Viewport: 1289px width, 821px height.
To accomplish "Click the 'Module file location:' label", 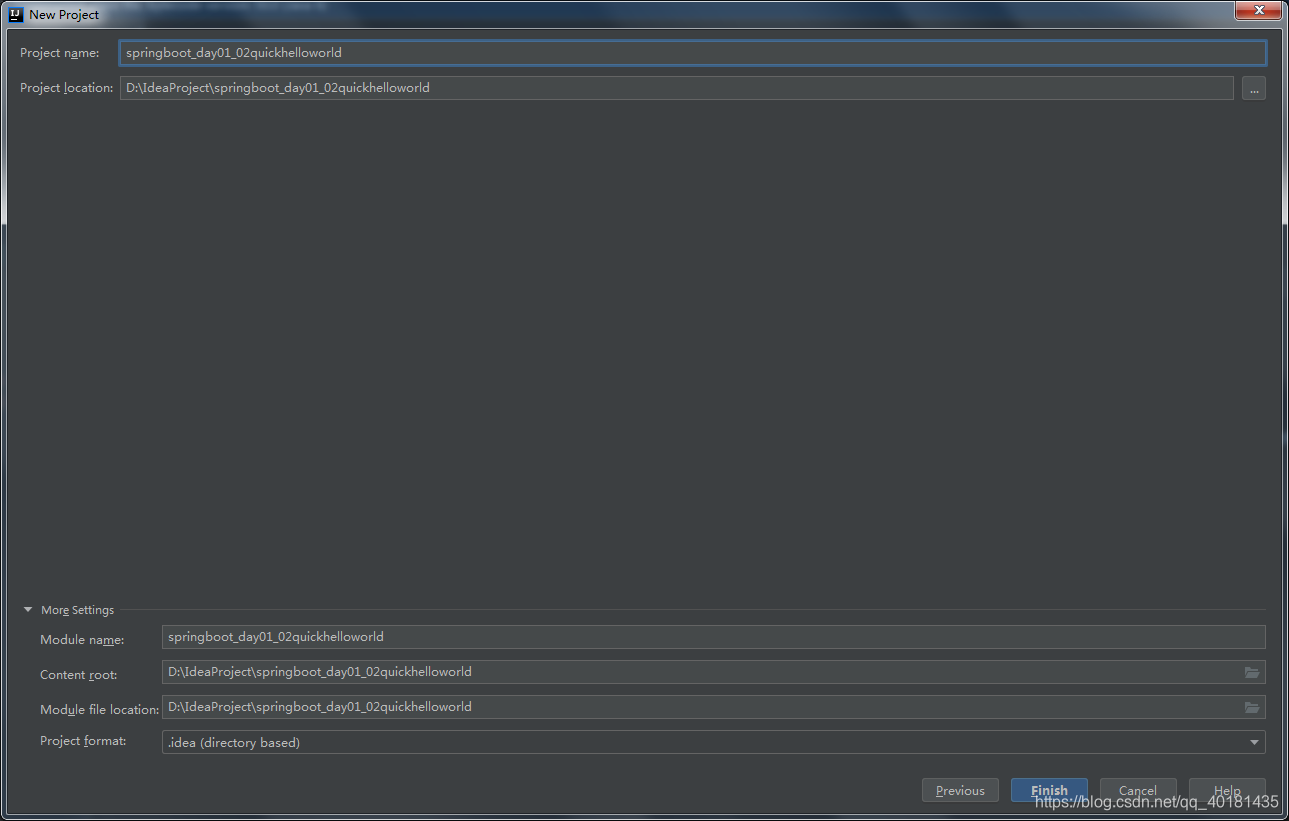I will click(100, 710).
